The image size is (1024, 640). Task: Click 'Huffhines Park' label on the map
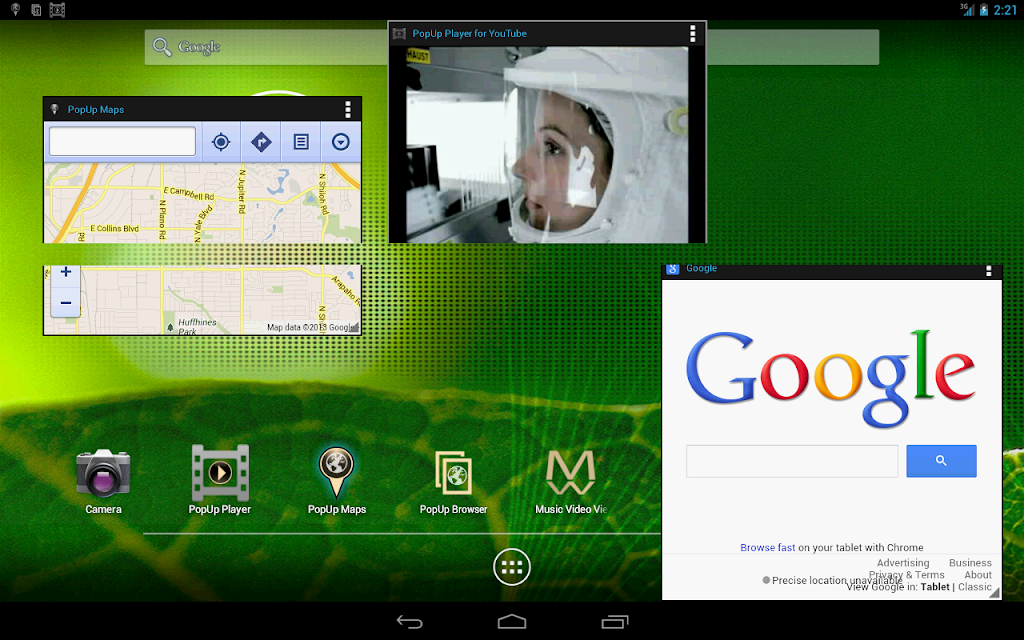tap(197, 327)
